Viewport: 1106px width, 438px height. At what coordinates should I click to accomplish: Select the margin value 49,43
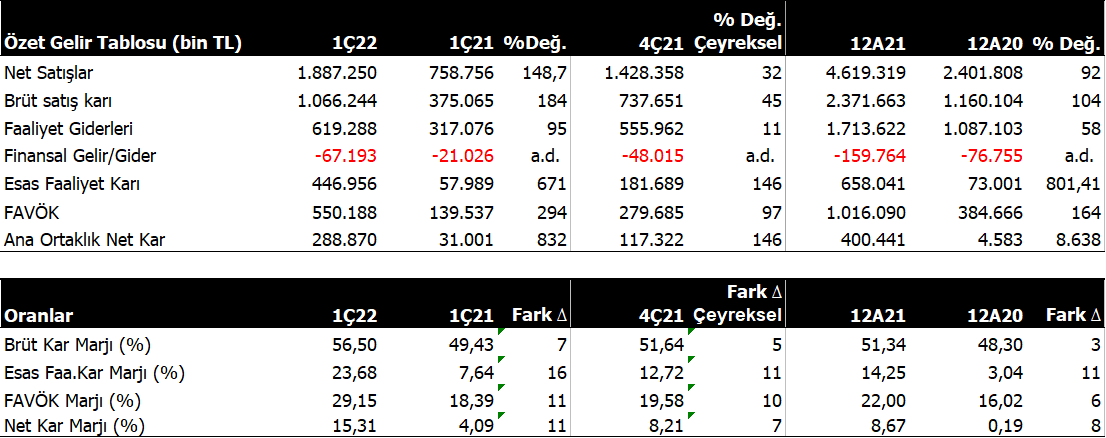point(473,345)
